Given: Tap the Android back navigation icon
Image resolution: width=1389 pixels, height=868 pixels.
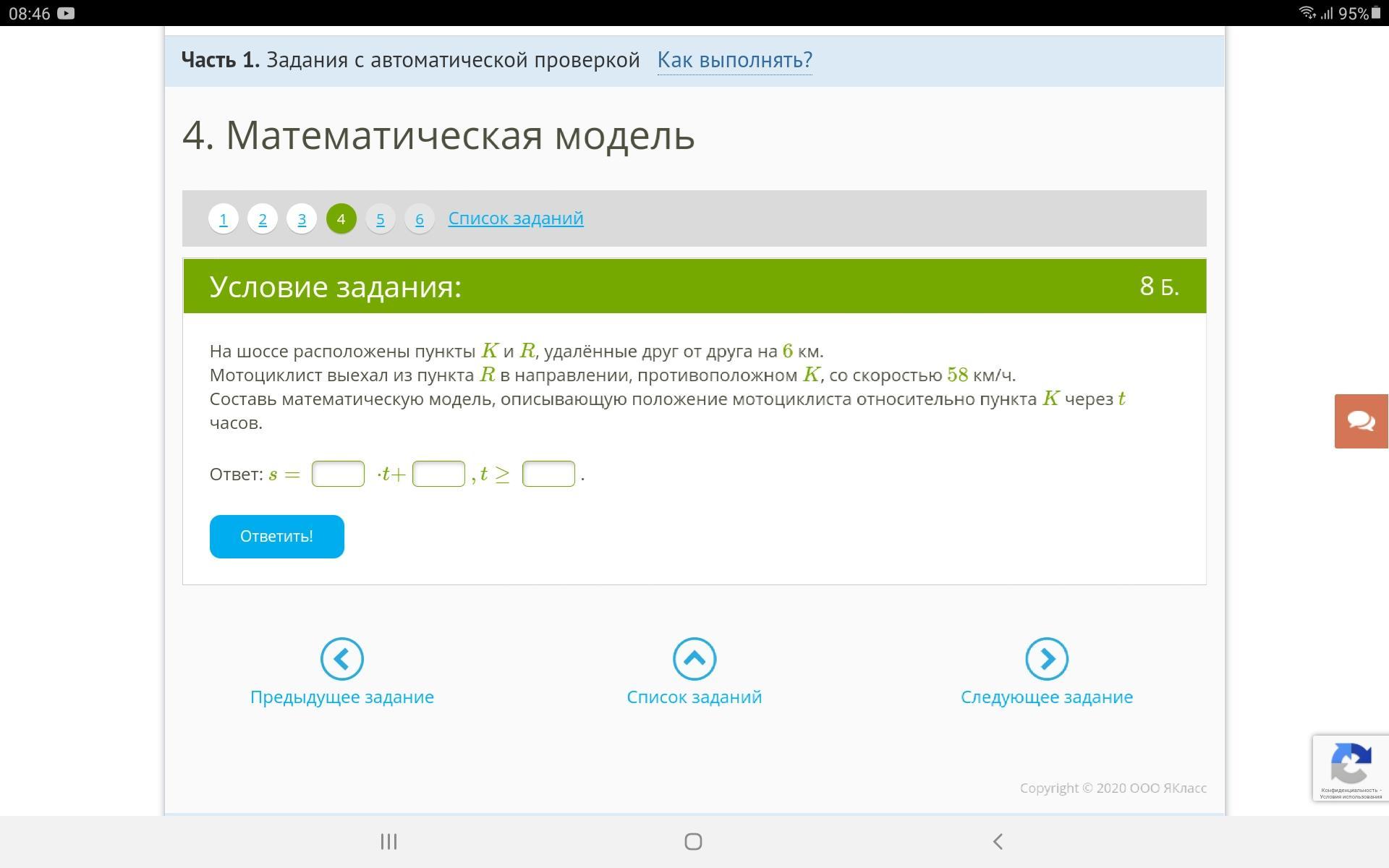Looking at the screenshot, I should pos(998,841).
